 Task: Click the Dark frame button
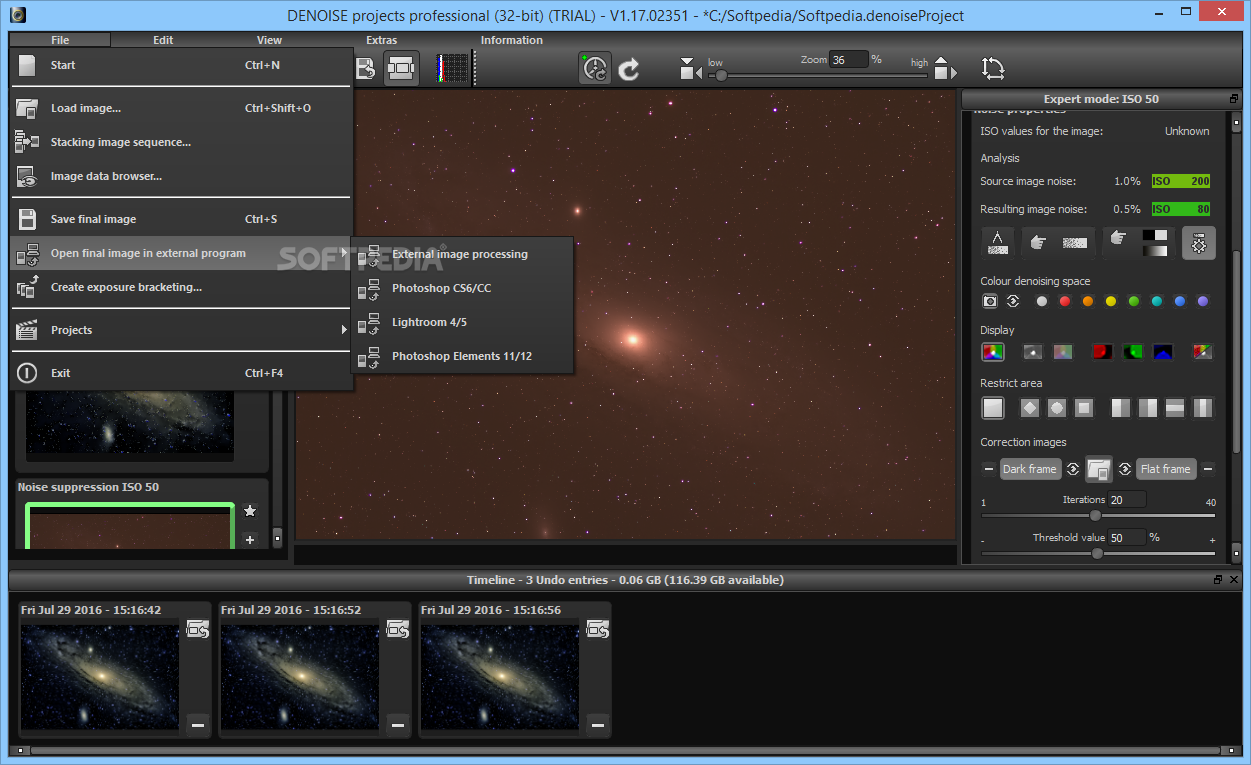point(1029,469)
